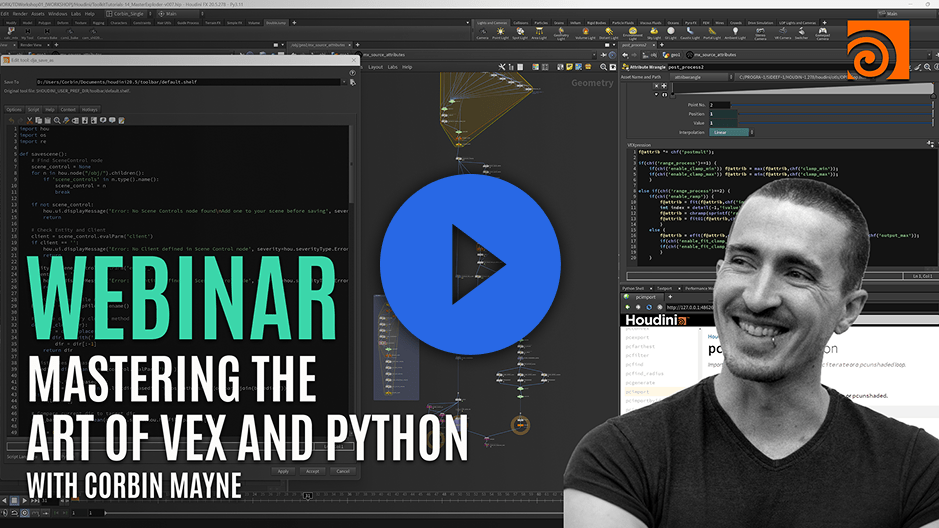Select the Camera shelf tool
The image size is (939, 528).
coord(482,34)
